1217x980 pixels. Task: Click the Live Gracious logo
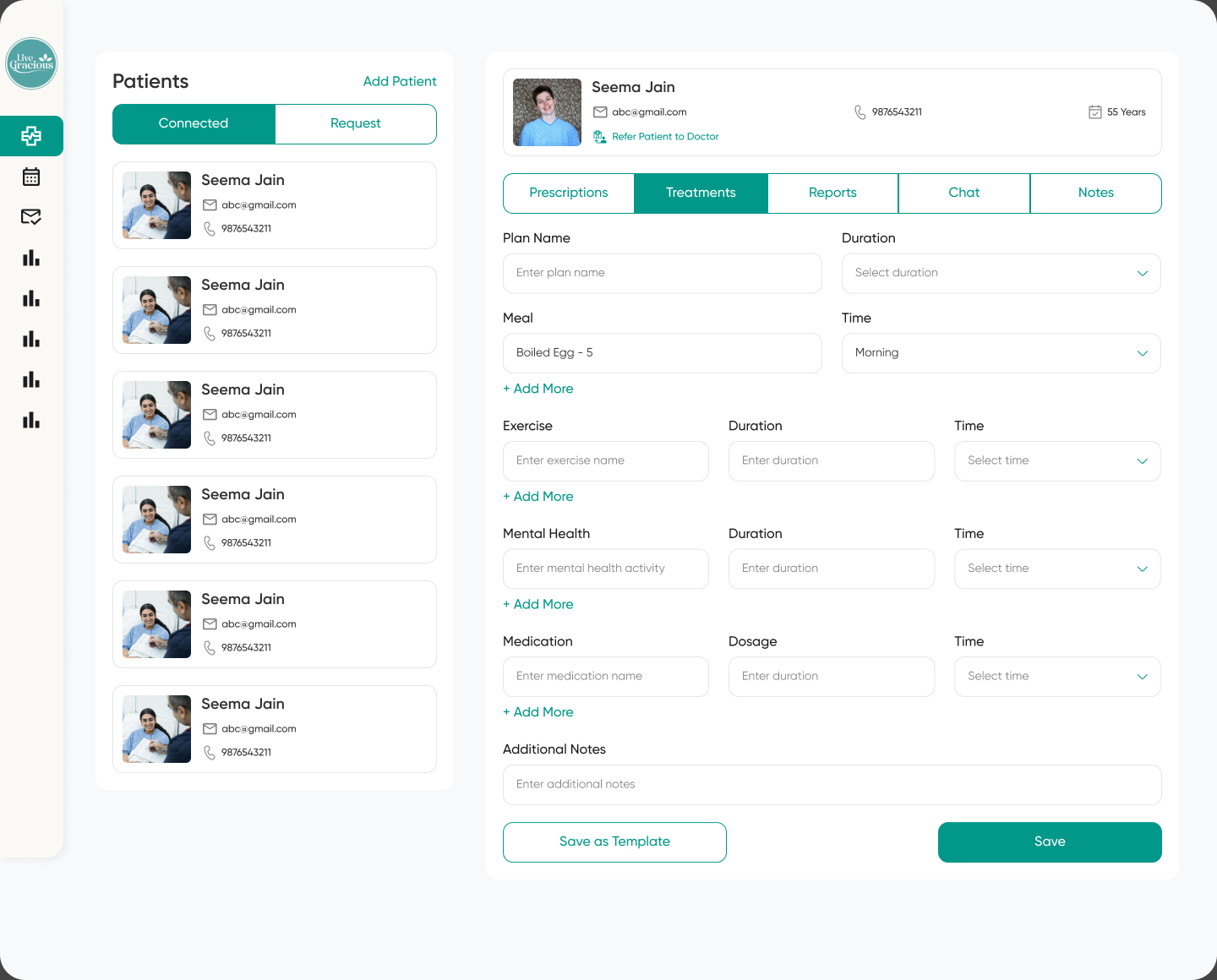click(31, 63)
